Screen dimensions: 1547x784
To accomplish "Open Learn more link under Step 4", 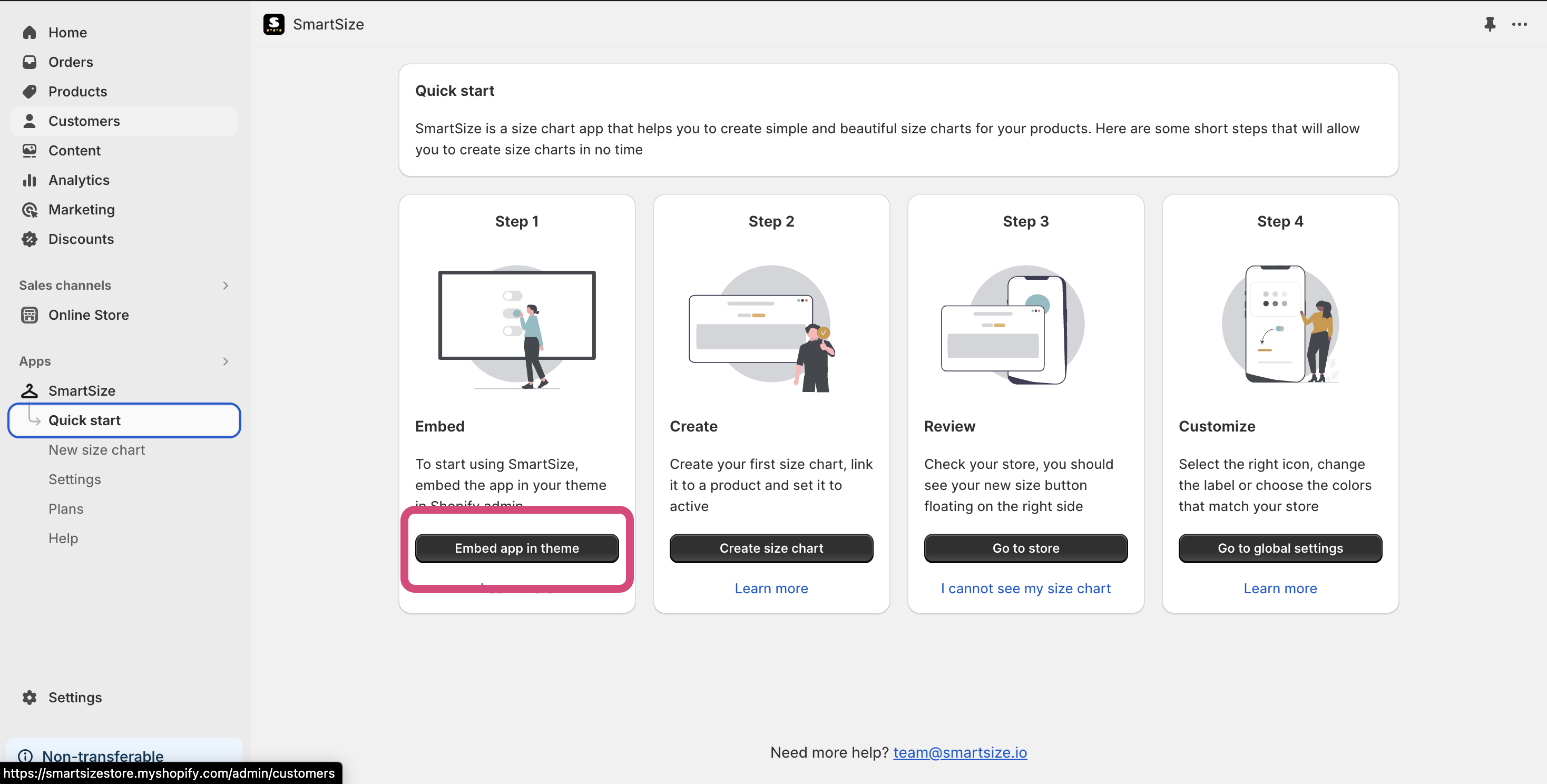I will 1280,589.
